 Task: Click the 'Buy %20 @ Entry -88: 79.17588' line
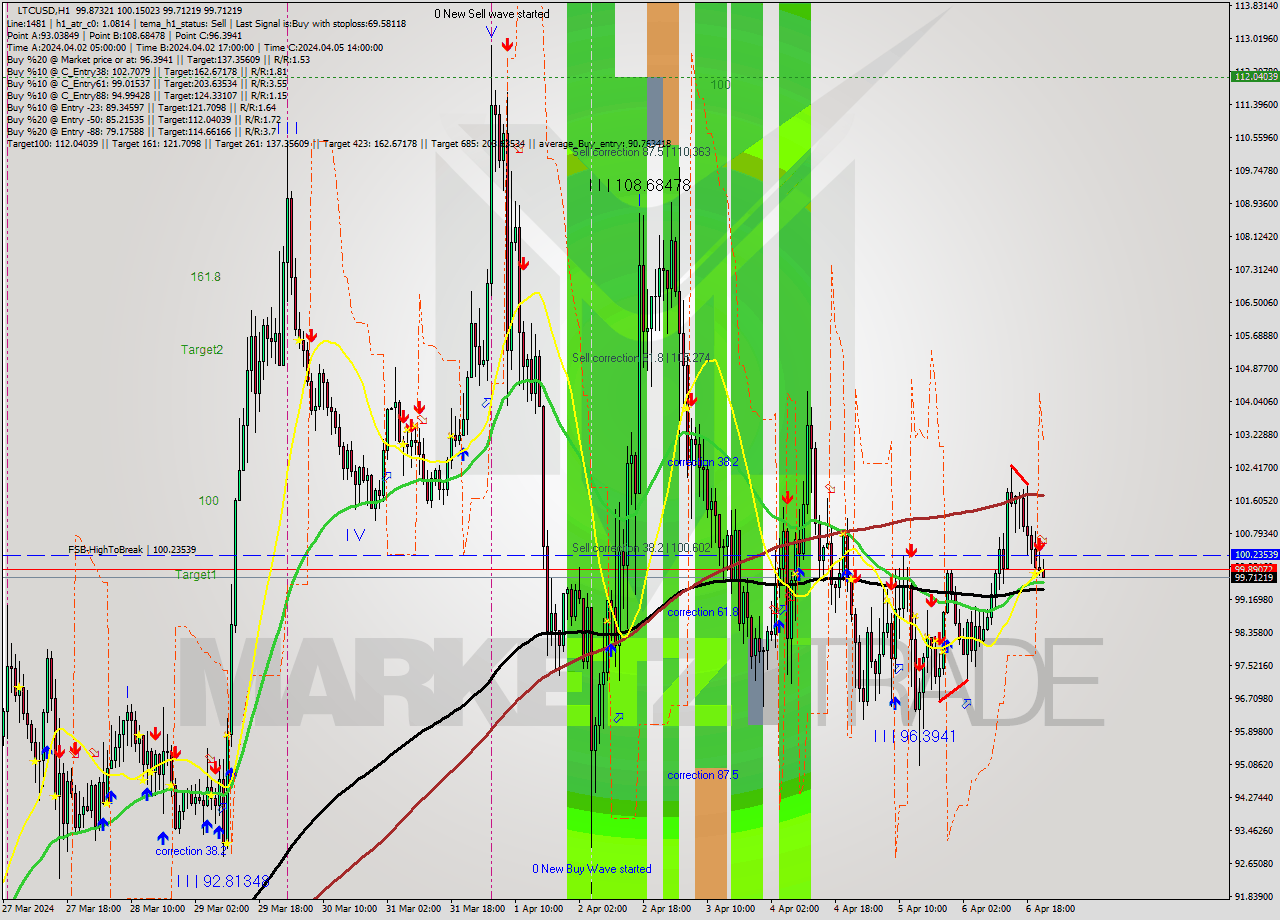click(x=139, y=131)
